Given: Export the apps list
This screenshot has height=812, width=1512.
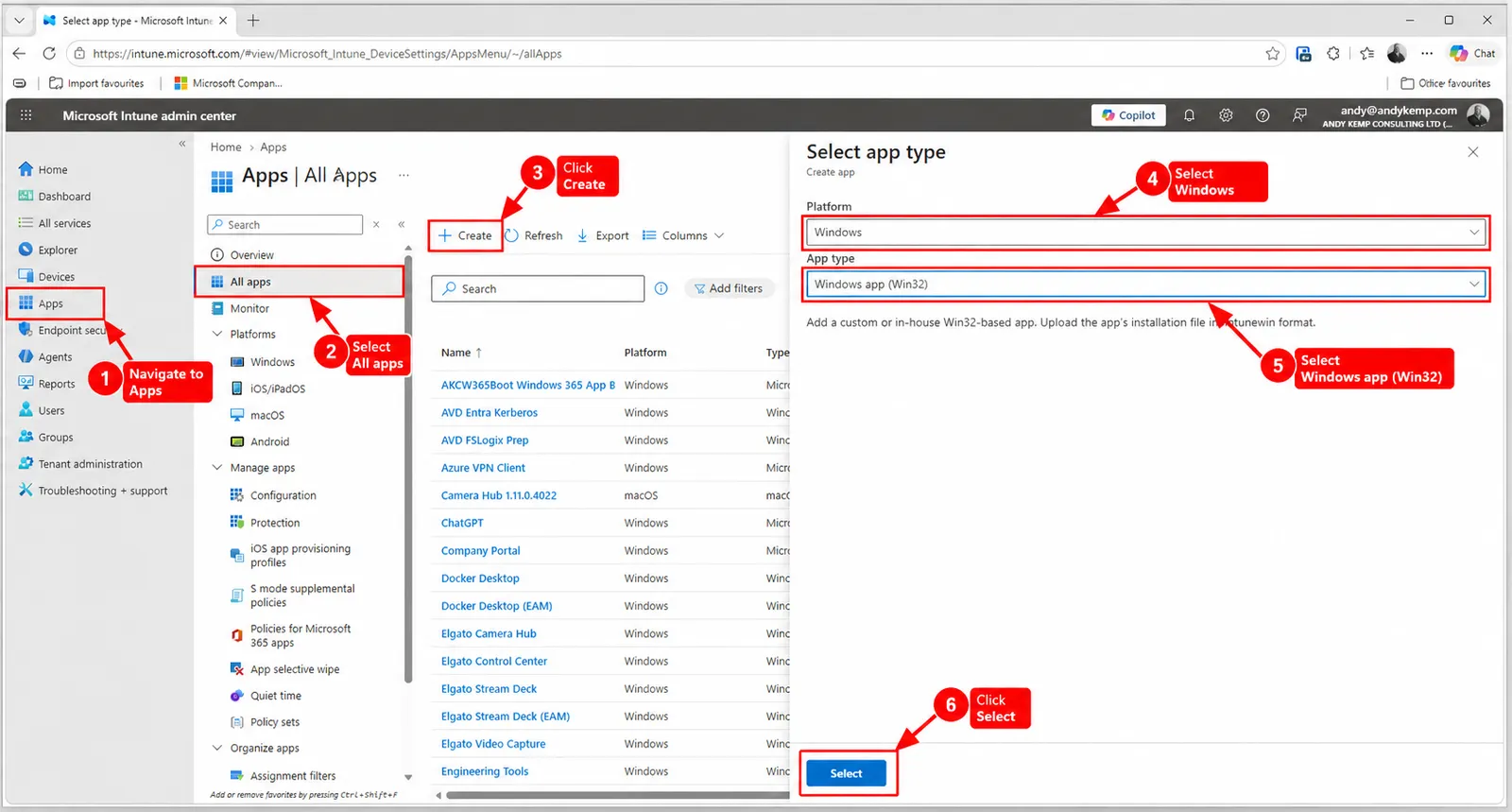Looking at the screenshot, I should click(603, 235).
